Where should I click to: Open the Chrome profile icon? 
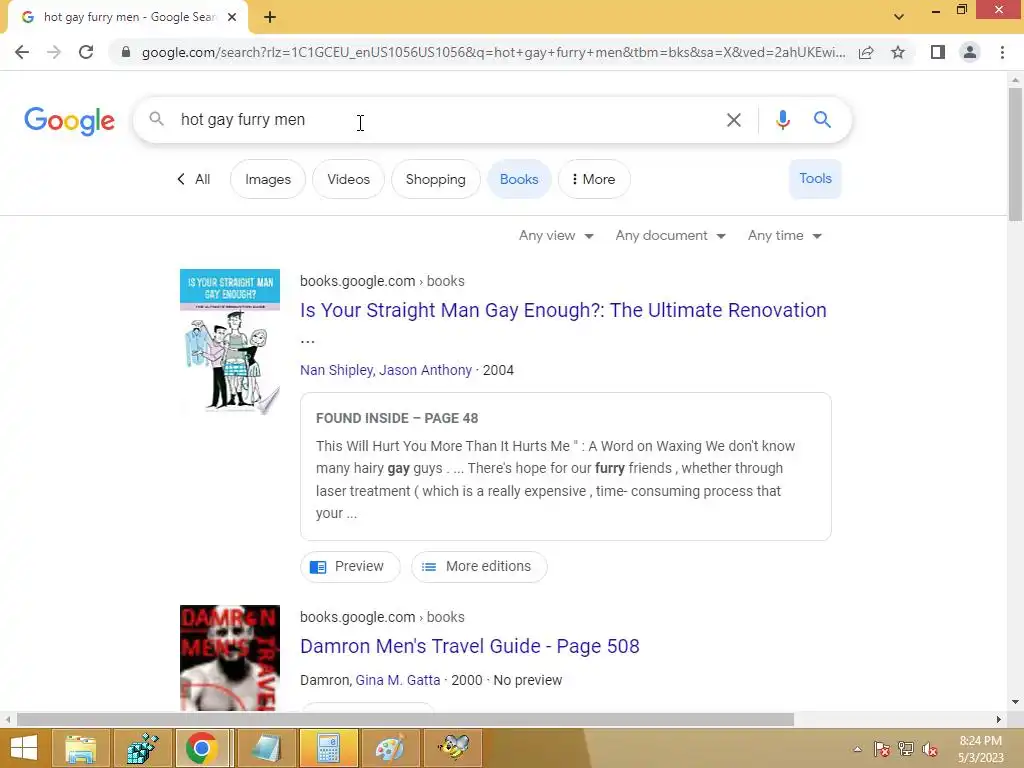(x=970, y=52)
